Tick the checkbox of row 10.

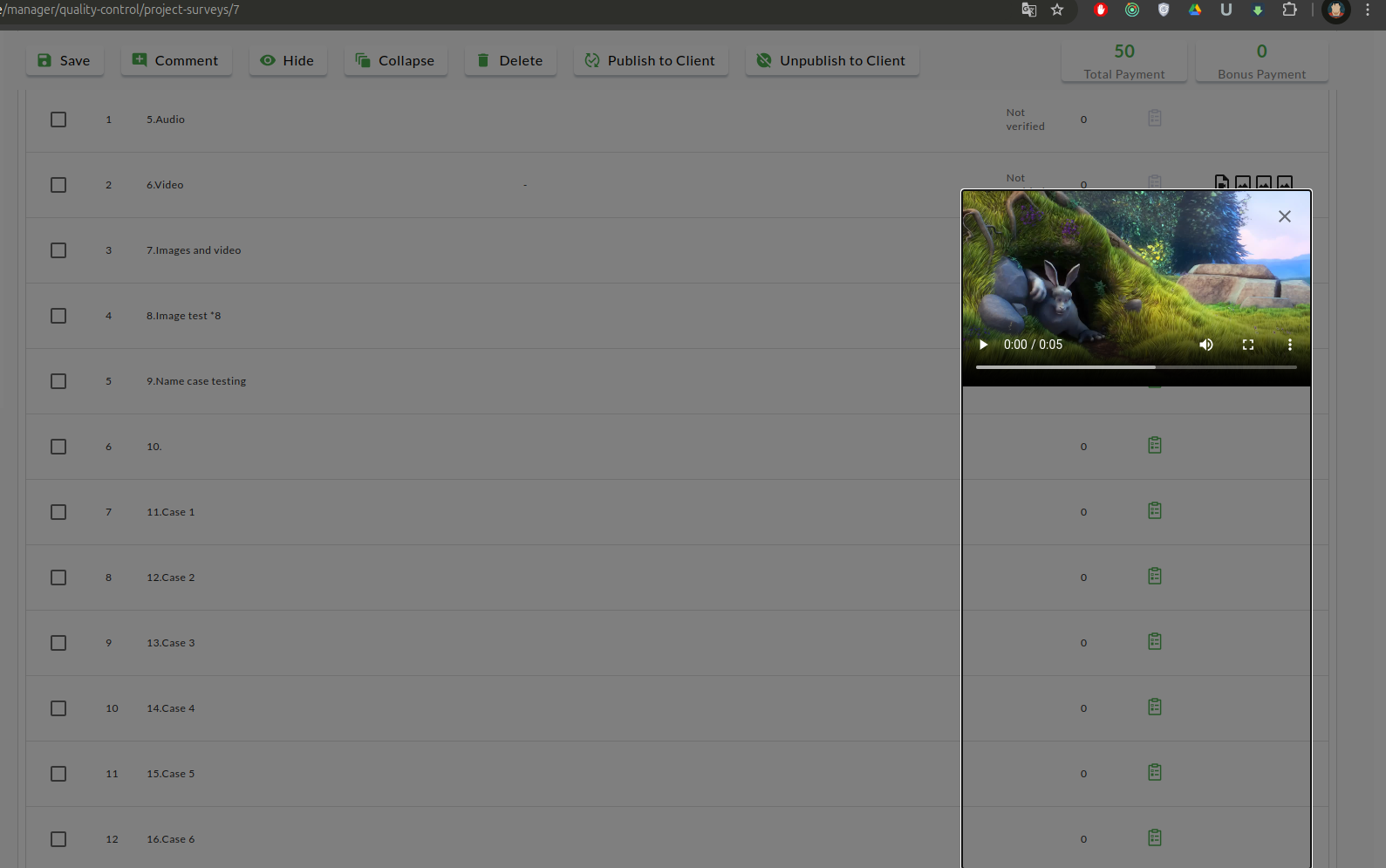pos(58,447)
